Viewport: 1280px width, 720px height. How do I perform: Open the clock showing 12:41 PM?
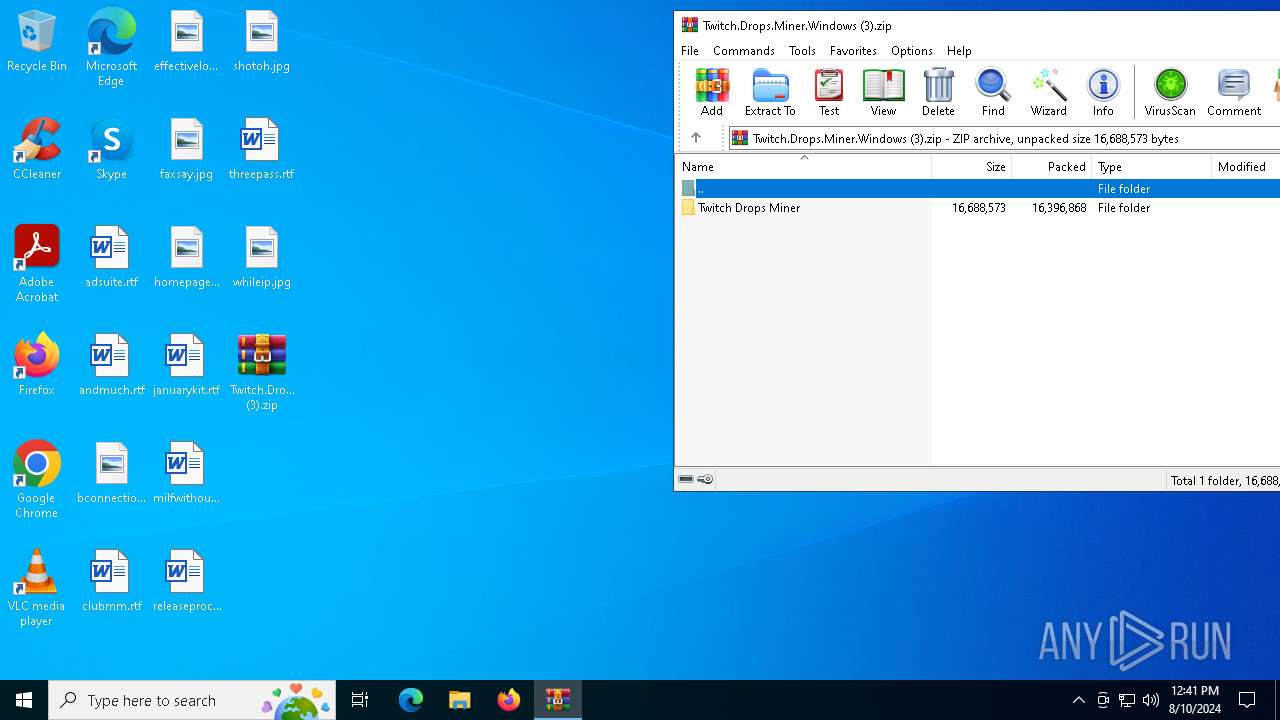[1195, 700]
